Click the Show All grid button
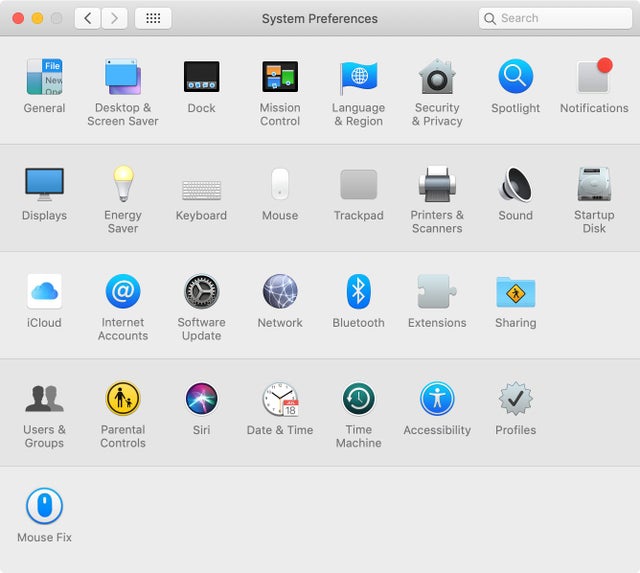The image size is (640, 573). [x=153, y=18]
